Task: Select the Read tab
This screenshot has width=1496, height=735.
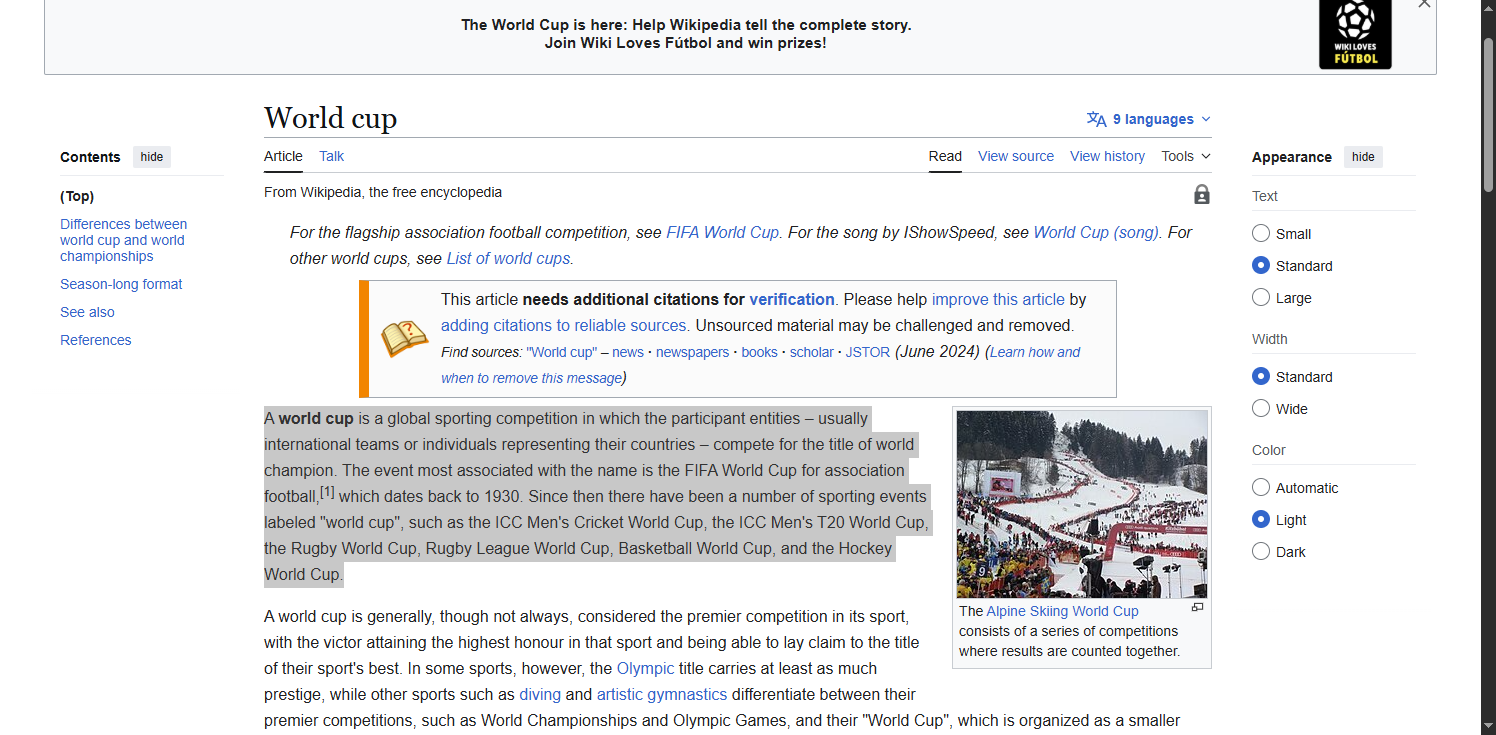Action: pos(945,156)
